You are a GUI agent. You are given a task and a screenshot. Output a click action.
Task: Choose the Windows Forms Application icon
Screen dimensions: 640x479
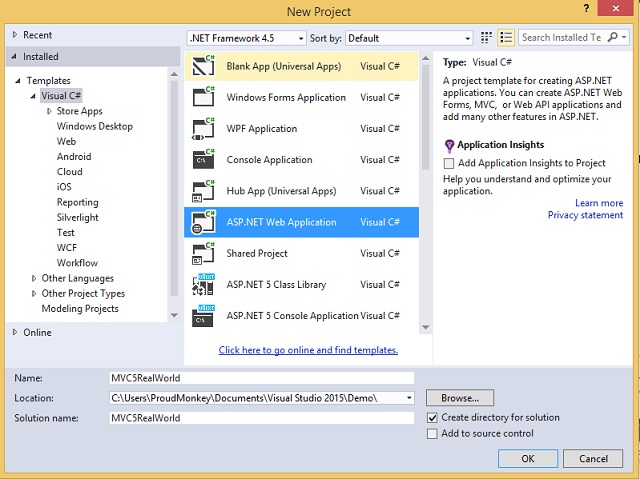pos(203,97)
